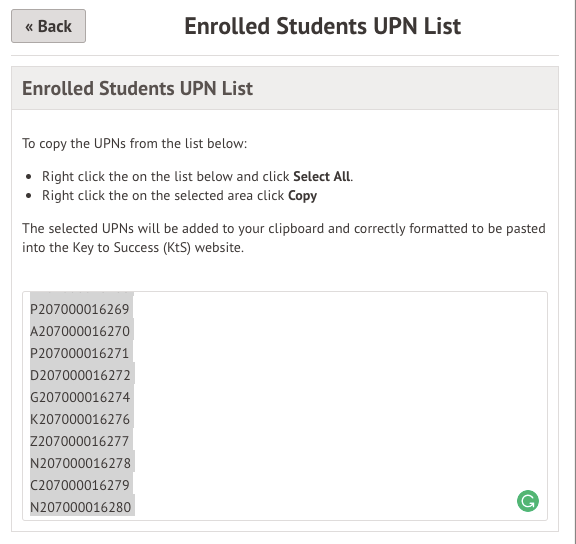Click UPN A207000016270 line
576x544 pixels.
[x=80, y=331]
